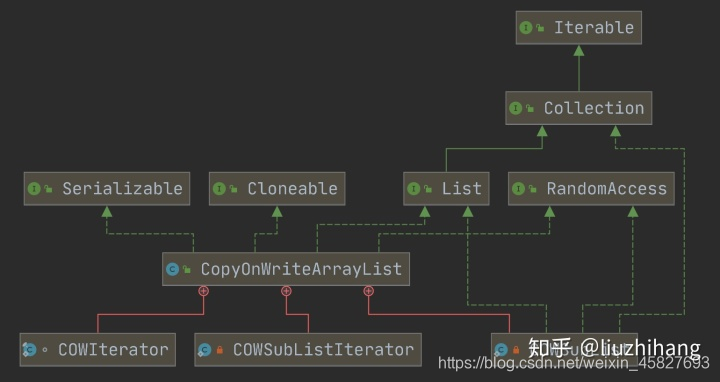Click the class icon in the CopyOnWriteArrayList node
This screenshot has width=720, height=382.
point(172,269)
